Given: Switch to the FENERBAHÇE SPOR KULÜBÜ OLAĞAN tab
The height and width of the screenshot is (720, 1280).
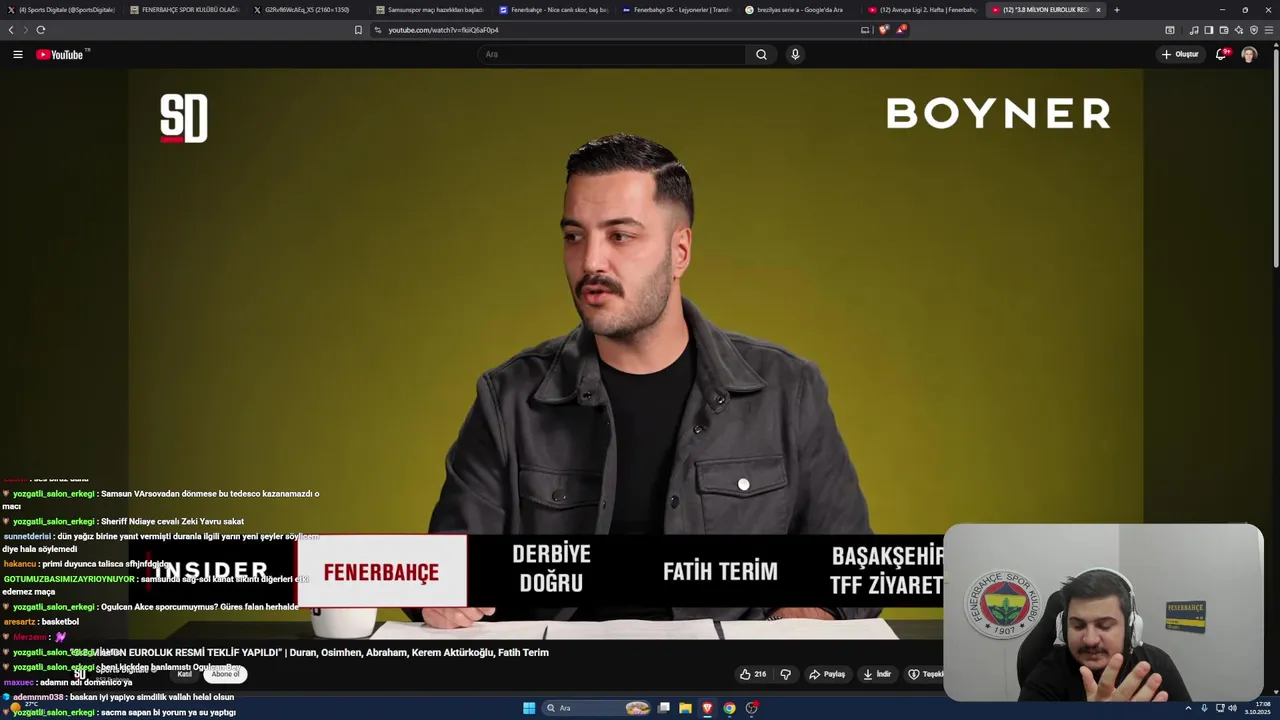Looking at the screenshot, I should point(185,10).
